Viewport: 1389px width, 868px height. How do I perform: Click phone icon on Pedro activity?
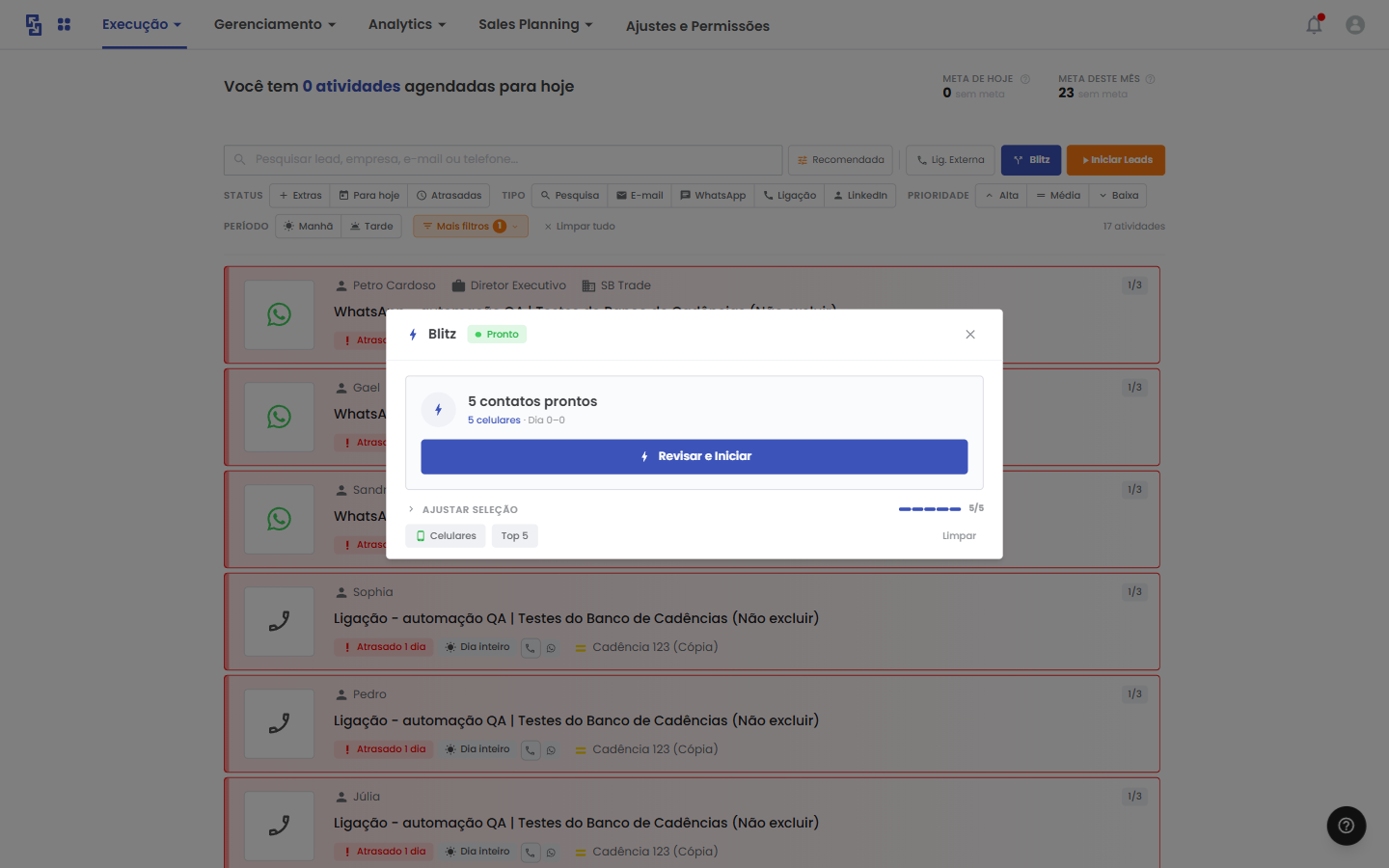click(279, 723)
